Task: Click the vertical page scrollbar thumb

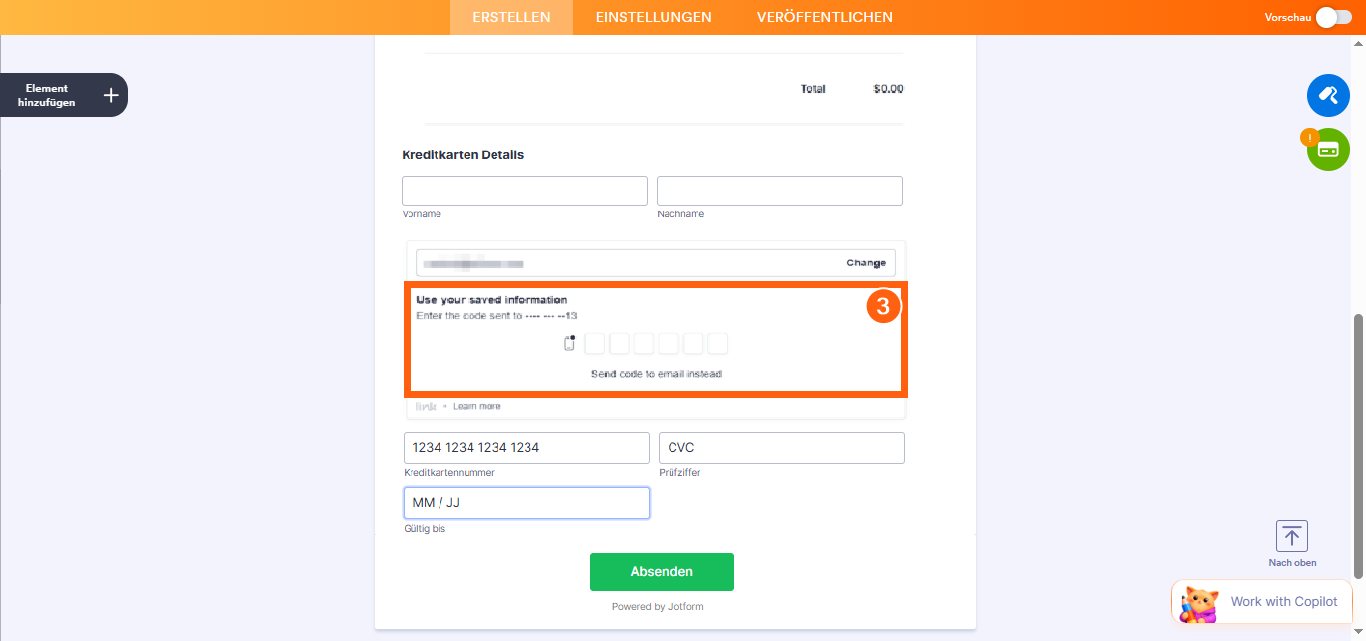Action: pos(1358,445)
